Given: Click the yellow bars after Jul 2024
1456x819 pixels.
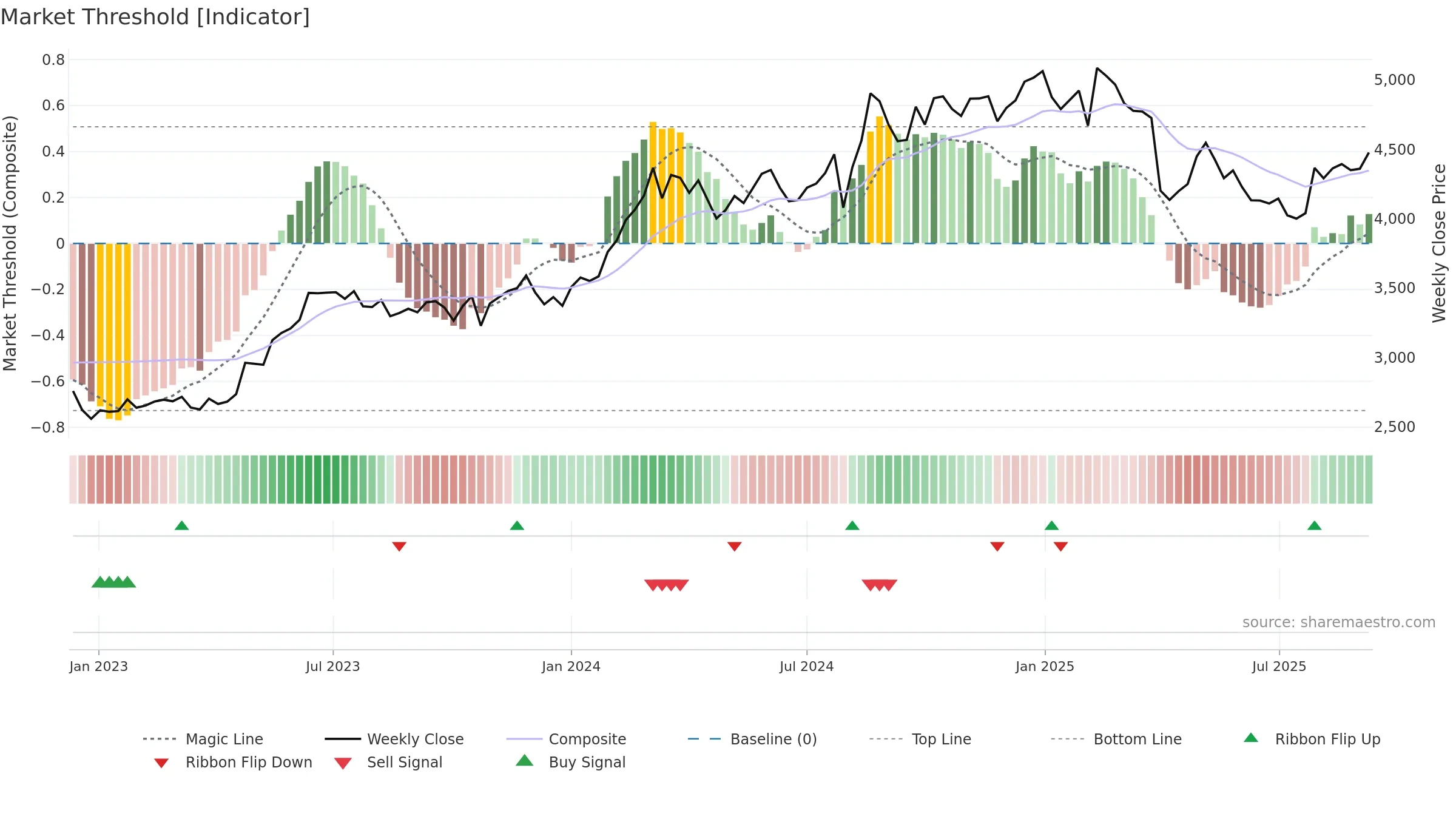Looking at the screenshot, I should [879, 180].
